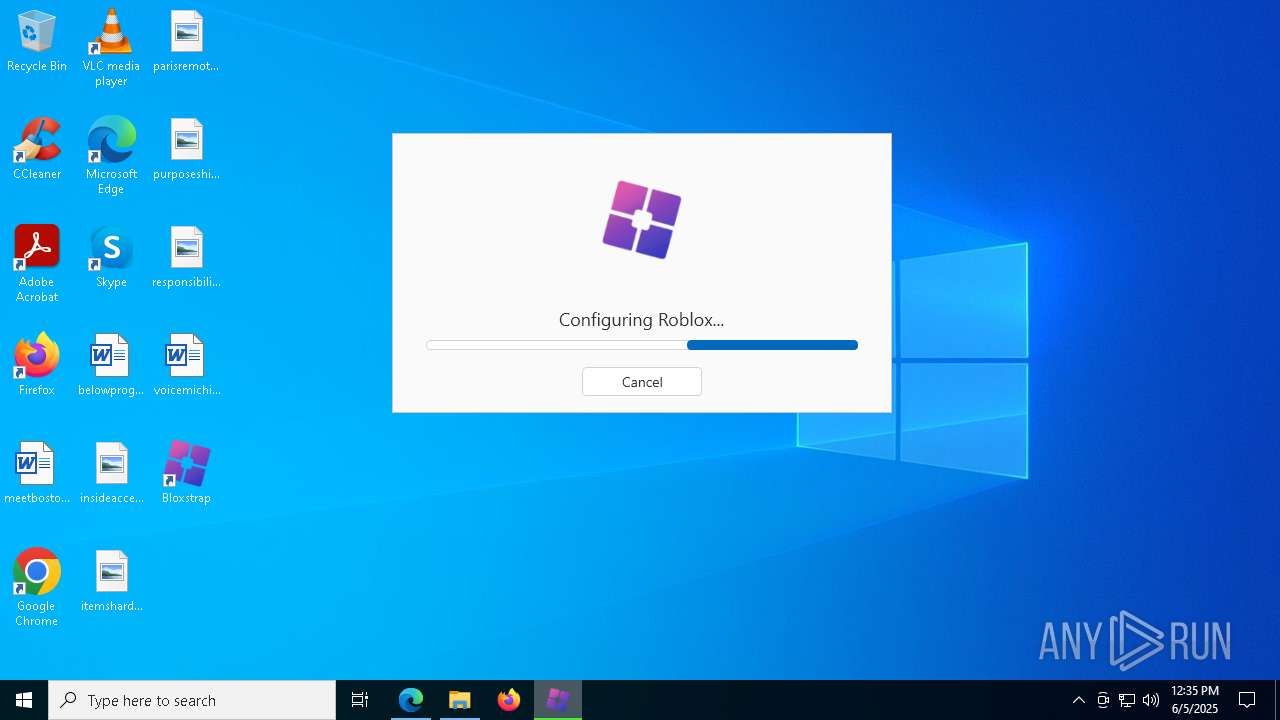Open File Explorer from the taskbar
This screenshot has height=720, width=1280.
(460, 700)
